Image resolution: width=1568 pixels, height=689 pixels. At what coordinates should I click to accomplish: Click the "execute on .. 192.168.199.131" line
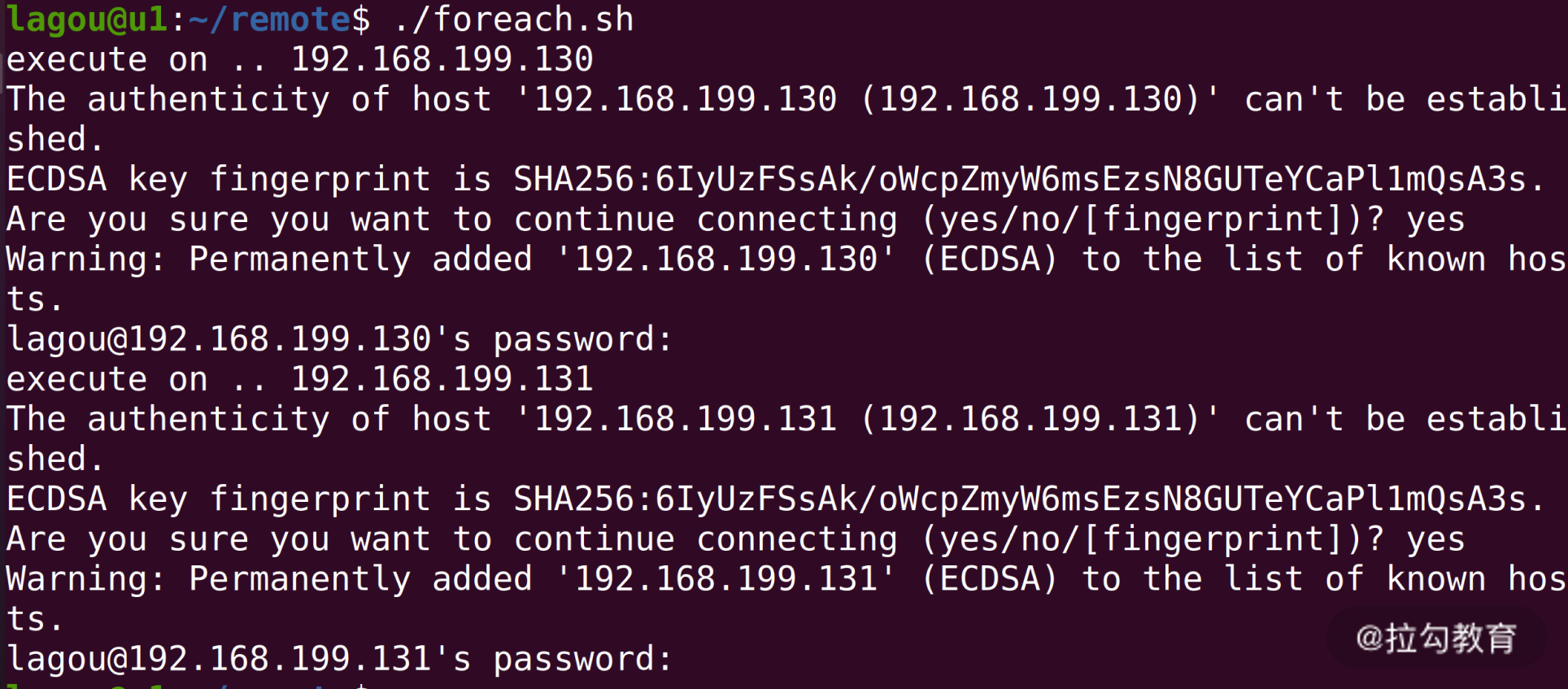point(299,379)
